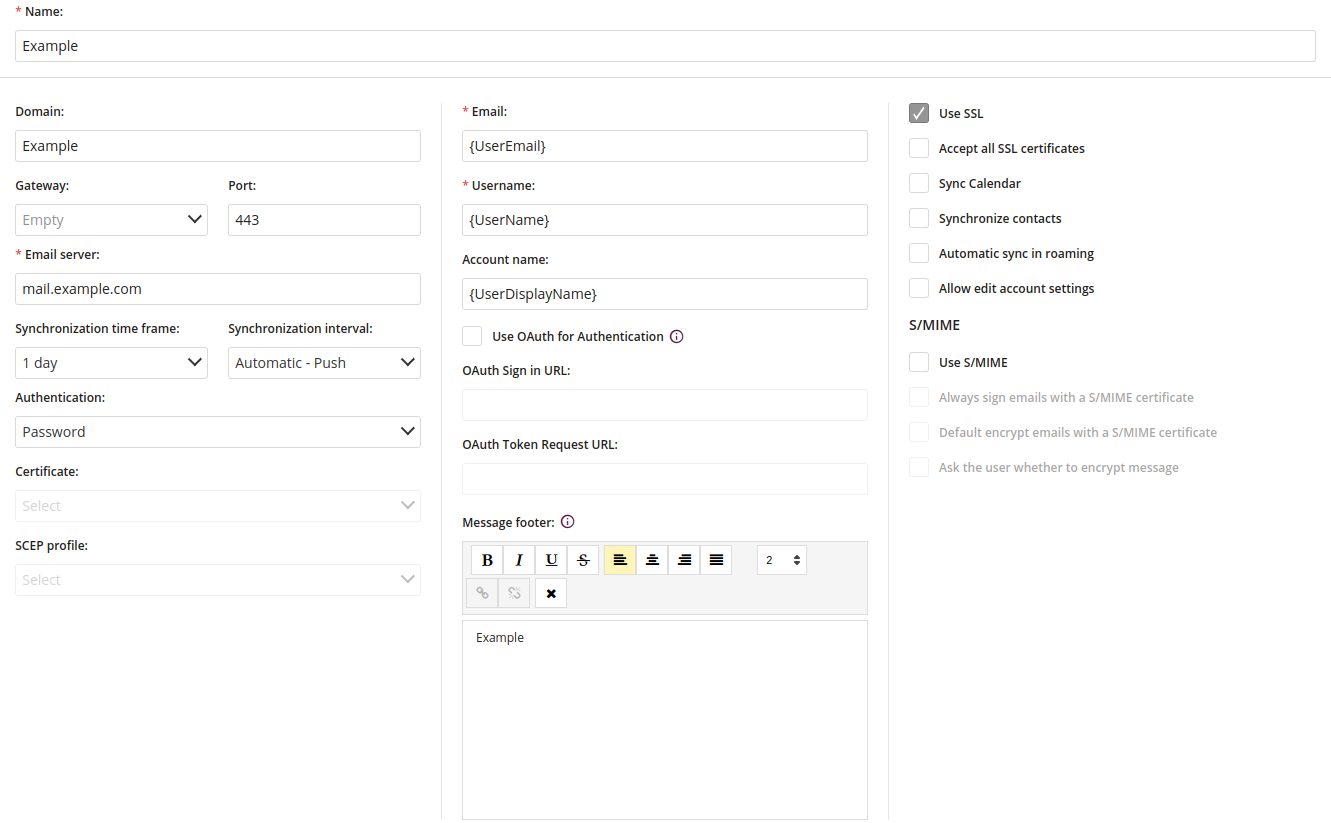The width and height of the screenshot is (1331, 823).
Task: Click the Synchronization interval label
Action: pos(300,328)
